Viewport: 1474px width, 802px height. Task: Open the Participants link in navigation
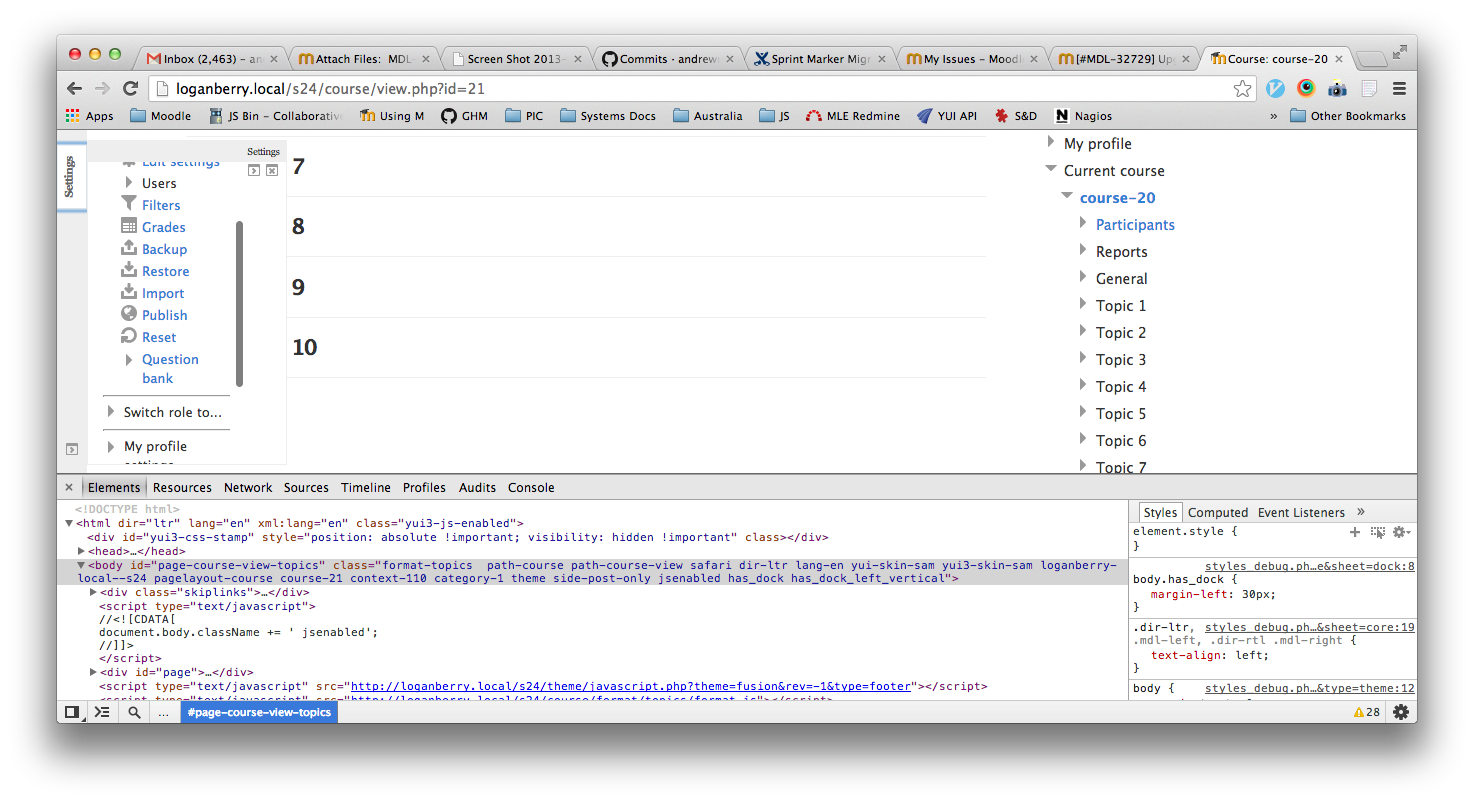[x=1135, y=225]
